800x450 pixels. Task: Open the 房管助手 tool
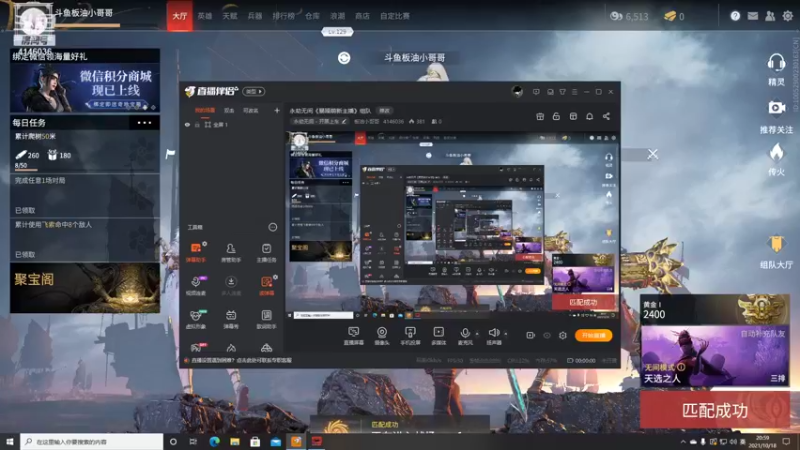[231, 252]
